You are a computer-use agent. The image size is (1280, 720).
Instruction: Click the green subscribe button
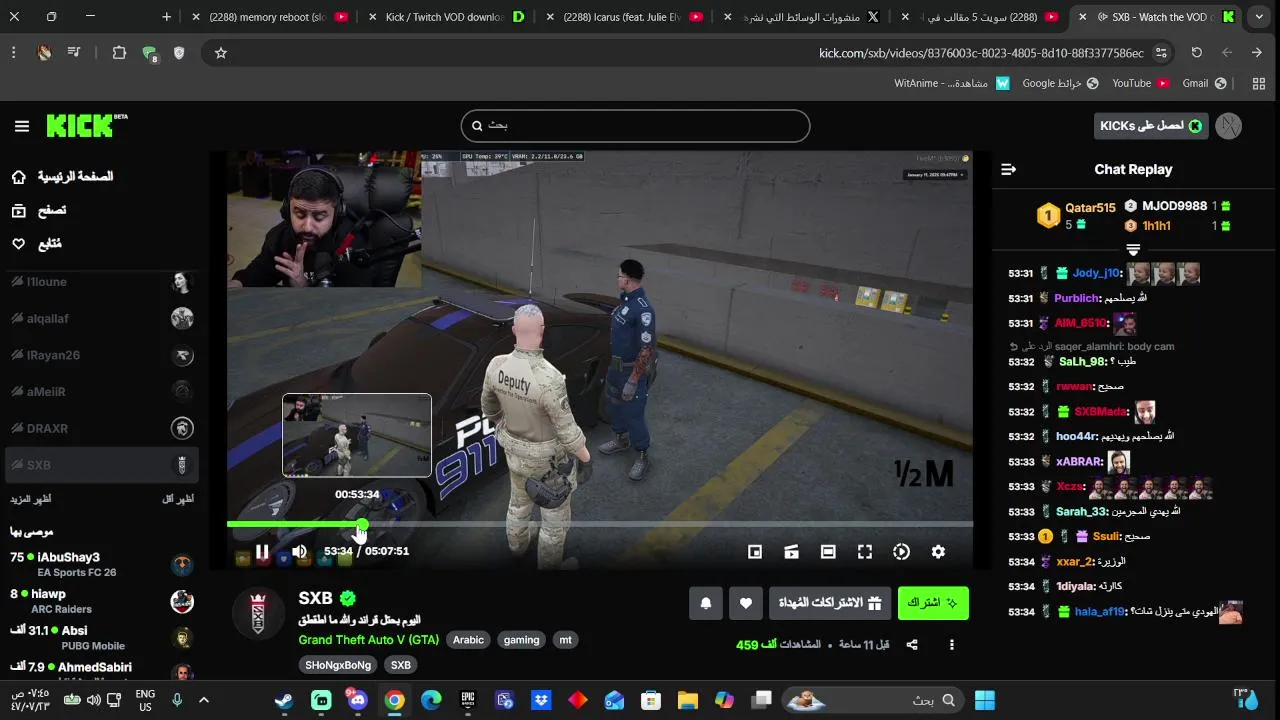click(x=933, y=603)
